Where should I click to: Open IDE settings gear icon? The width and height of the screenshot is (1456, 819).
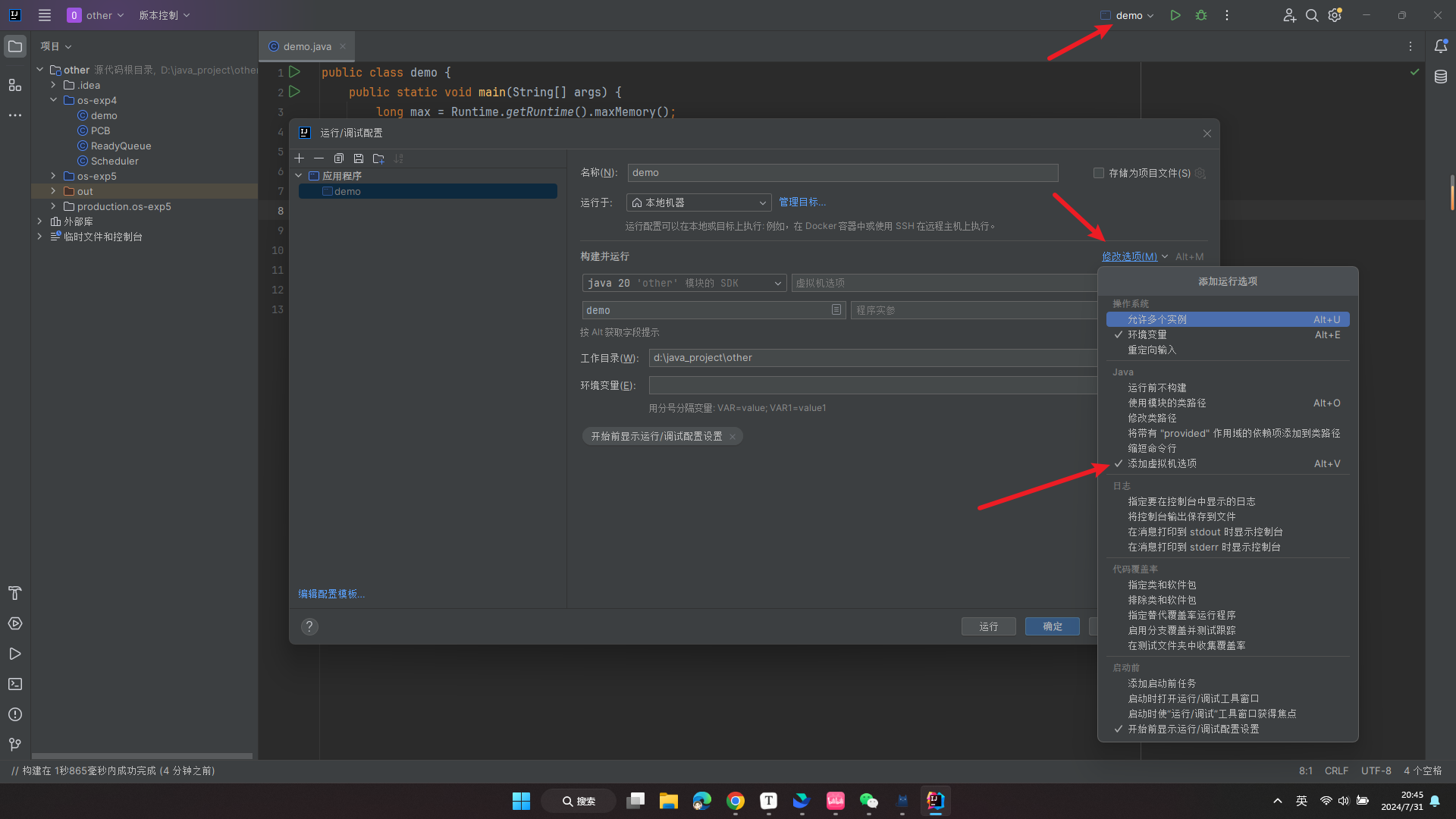pyautogui.click(x=1335, y=15)
